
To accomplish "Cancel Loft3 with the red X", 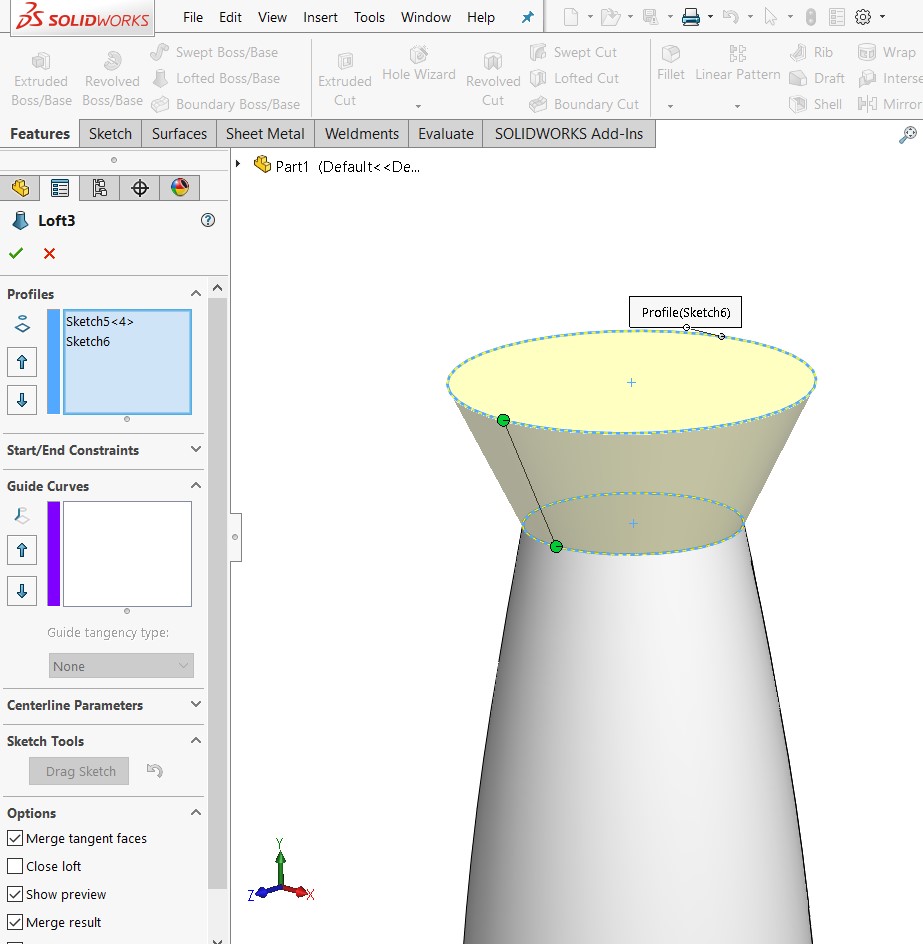I will coord(49,254).
